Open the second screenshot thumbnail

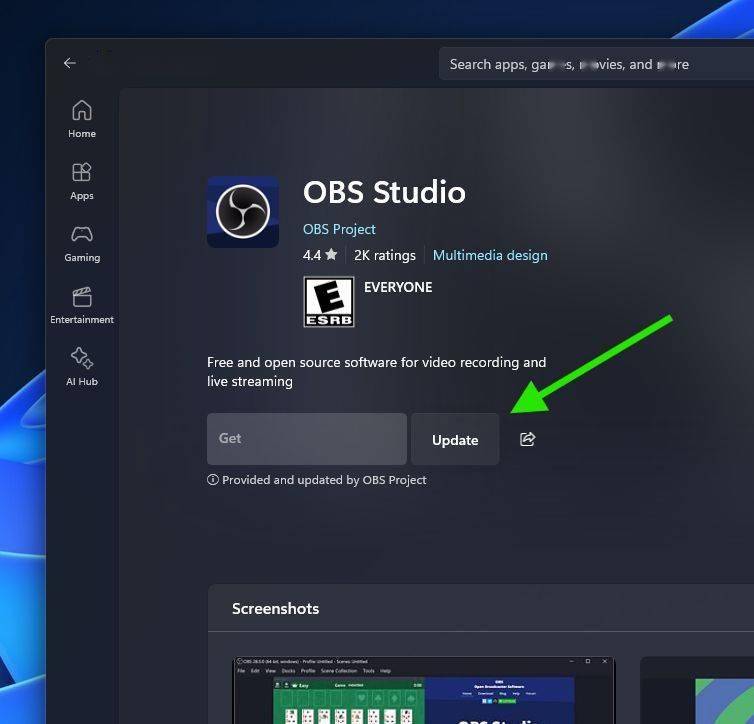[697, 690]
